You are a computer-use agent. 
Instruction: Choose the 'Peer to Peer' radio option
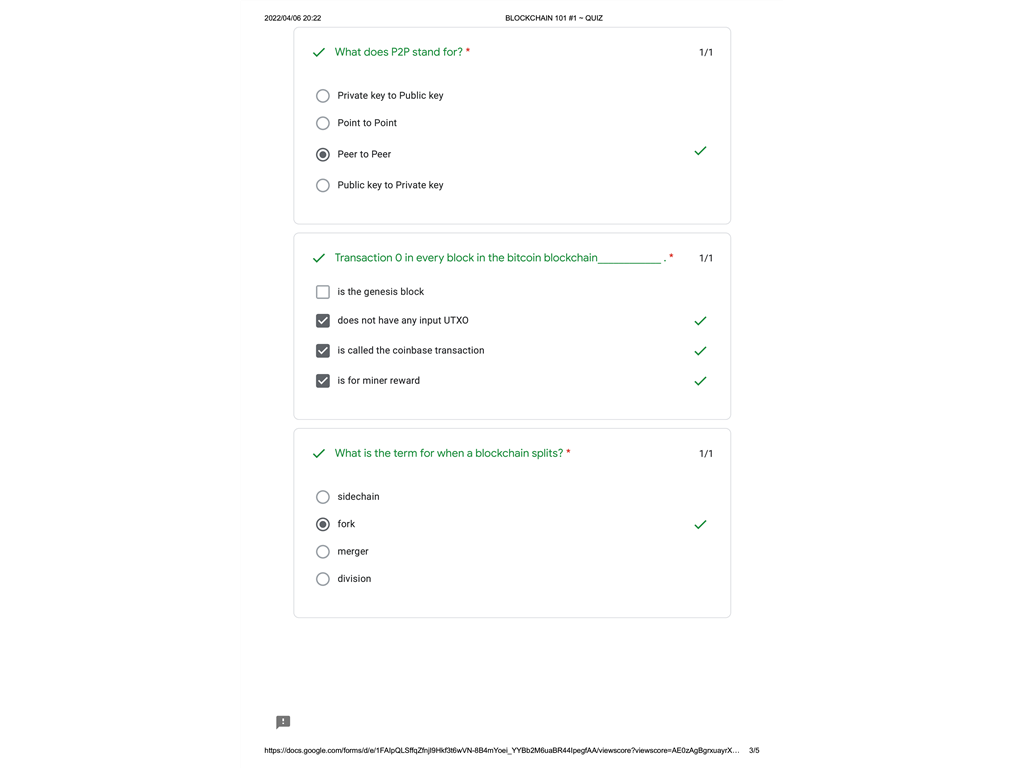(x=322, y=155)
